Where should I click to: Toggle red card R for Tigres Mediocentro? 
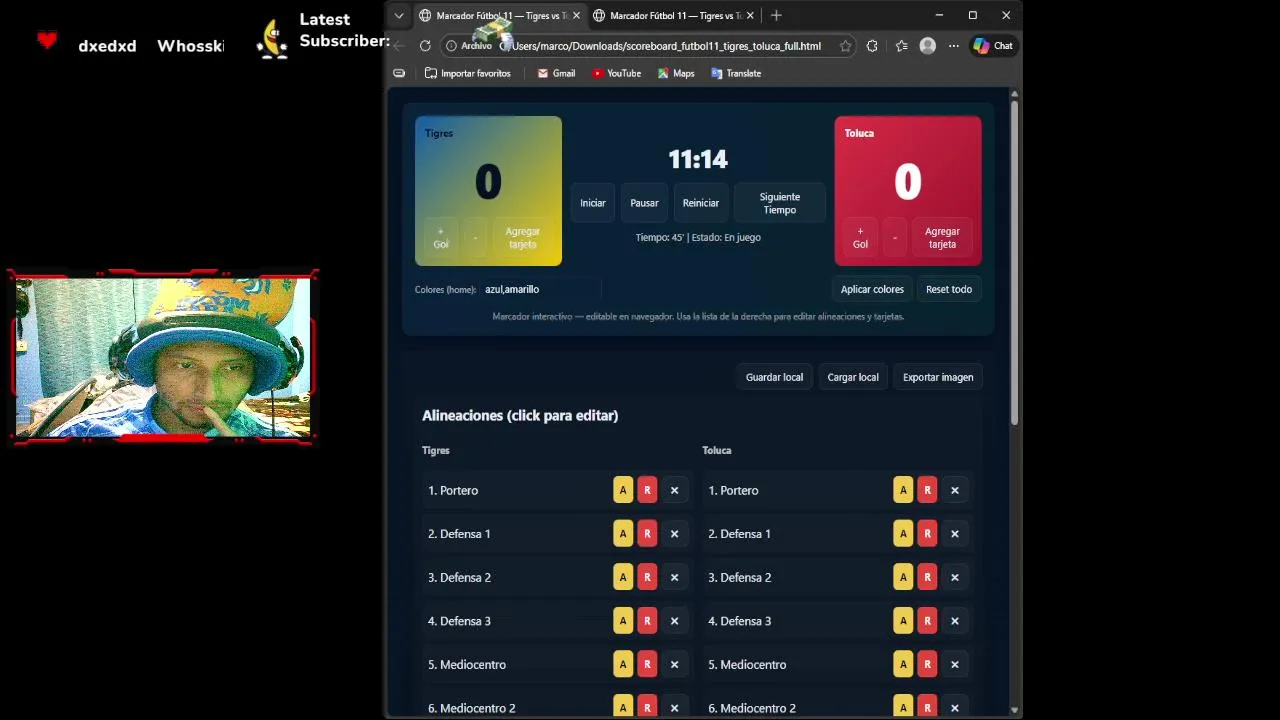coord(647,664)
